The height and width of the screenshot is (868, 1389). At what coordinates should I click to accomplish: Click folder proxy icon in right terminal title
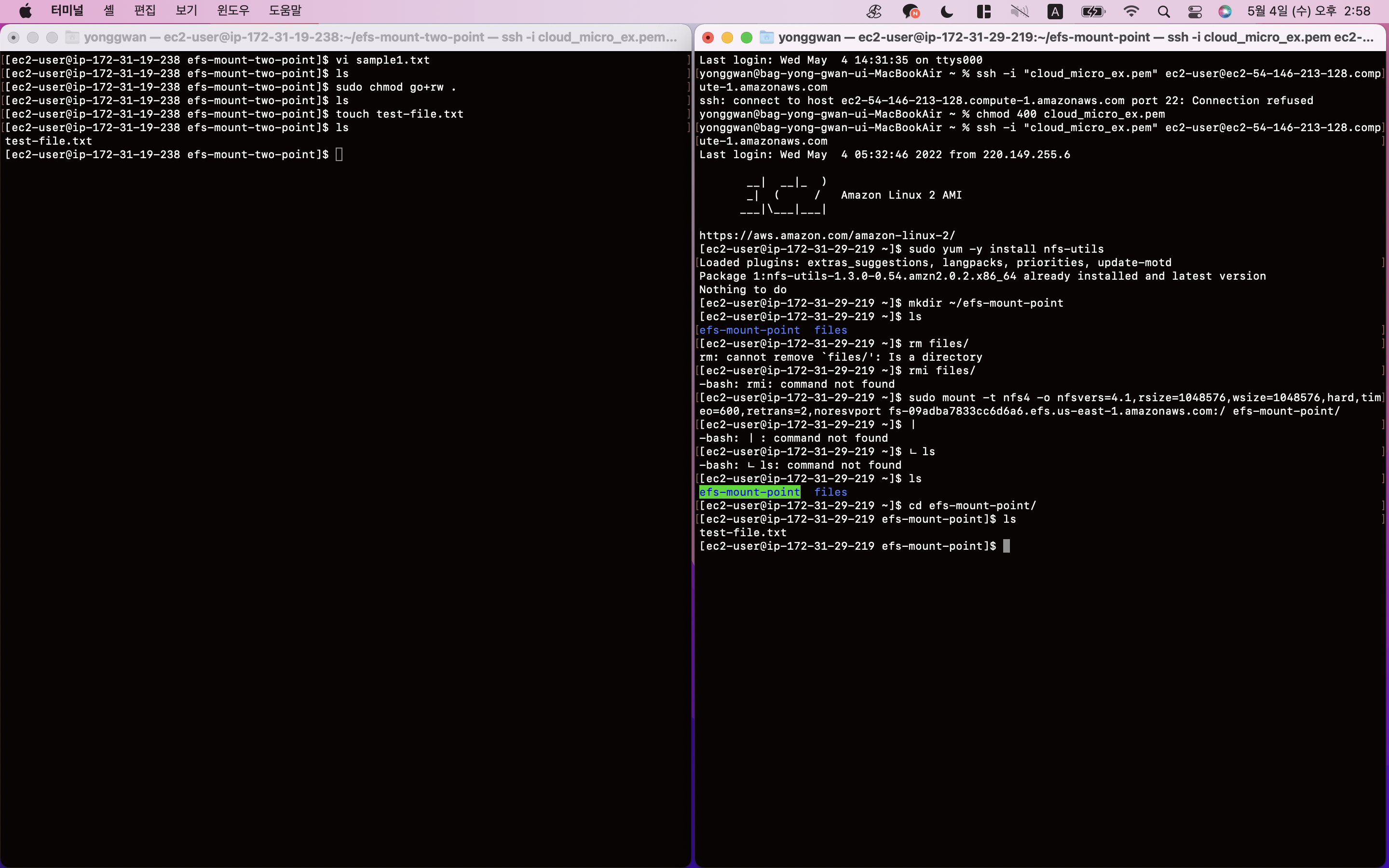point(766,37)
